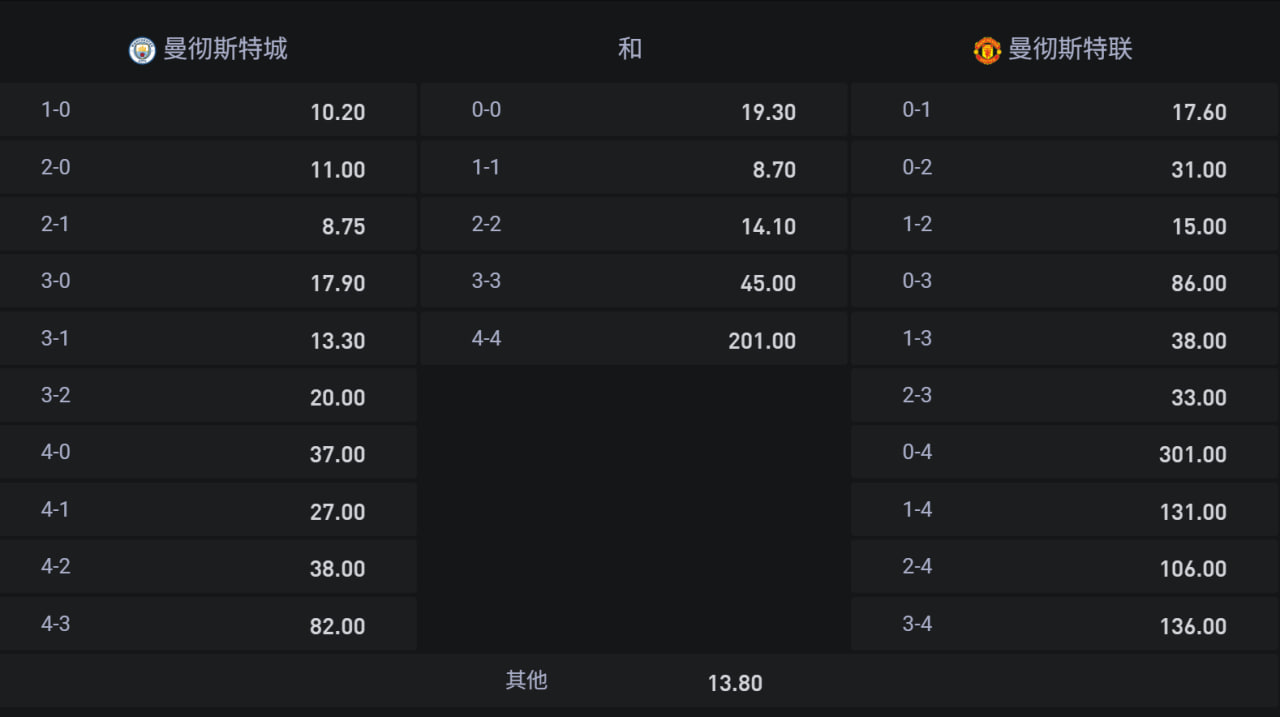Choose the 4-3 score odds 82.00
Screen dimensions: 1280x717
pyautogui.click(x=208, y=625)
